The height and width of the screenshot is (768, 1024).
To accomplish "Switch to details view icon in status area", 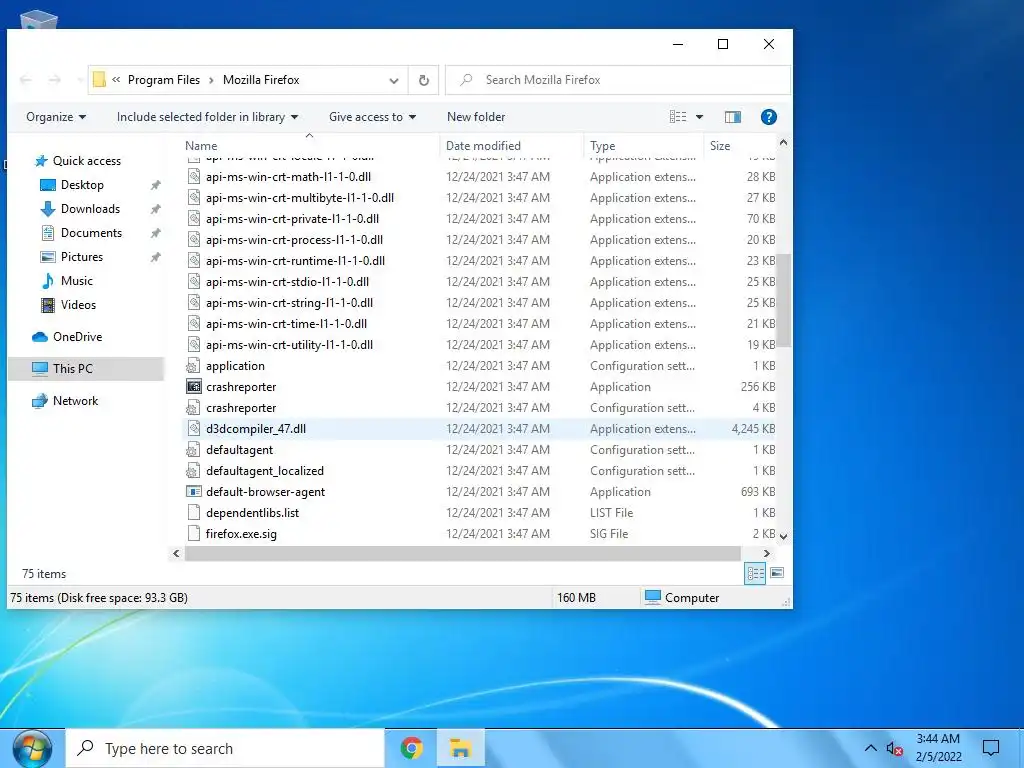I will pos(755,573).
